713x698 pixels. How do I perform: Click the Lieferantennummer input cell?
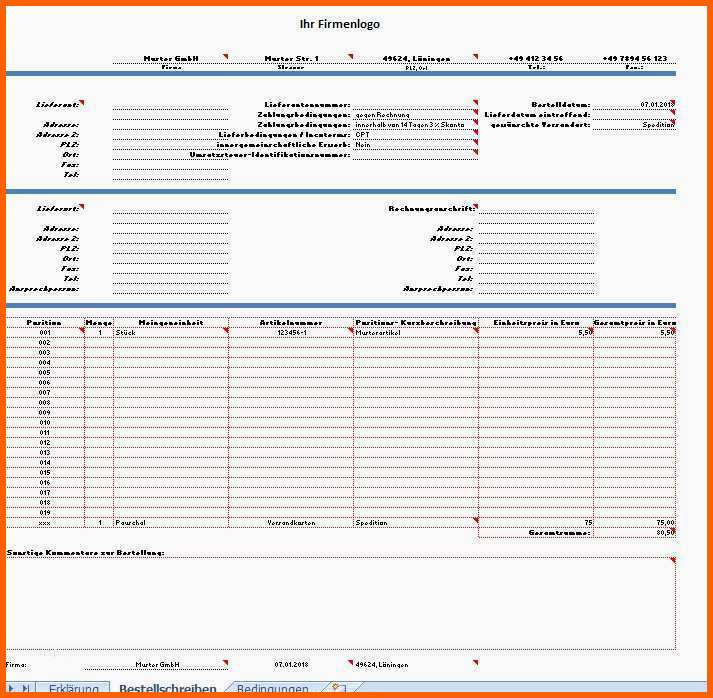[x=412, y=105]
